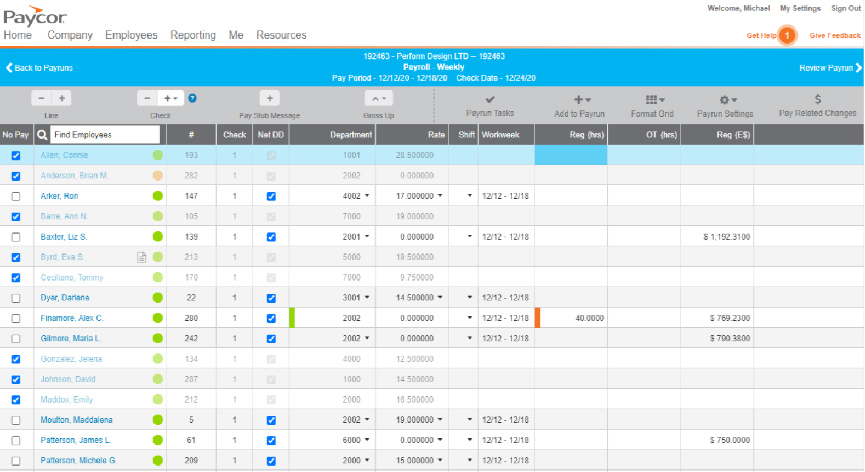Open department dropdown for Arker, Ron
865x472 pixels.
[367, 196]
